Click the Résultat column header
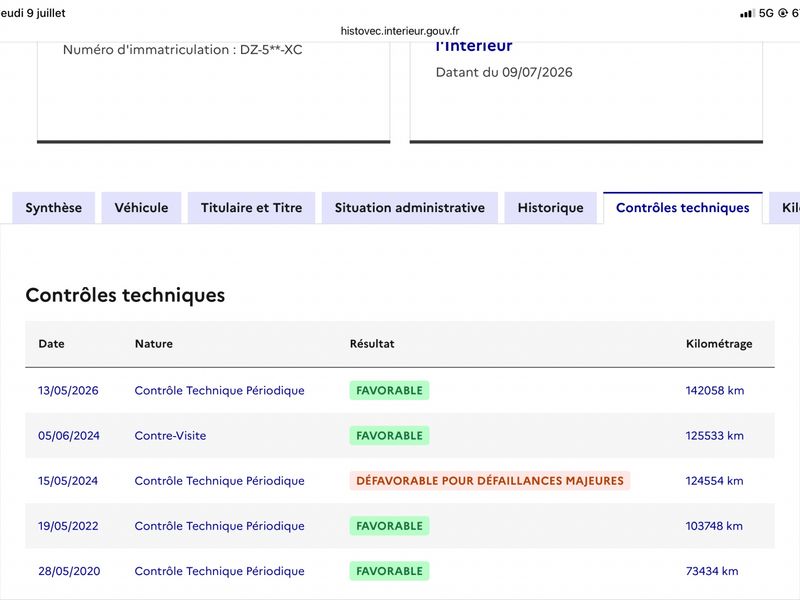Screen dimensions: 800x600 (372, 344)
